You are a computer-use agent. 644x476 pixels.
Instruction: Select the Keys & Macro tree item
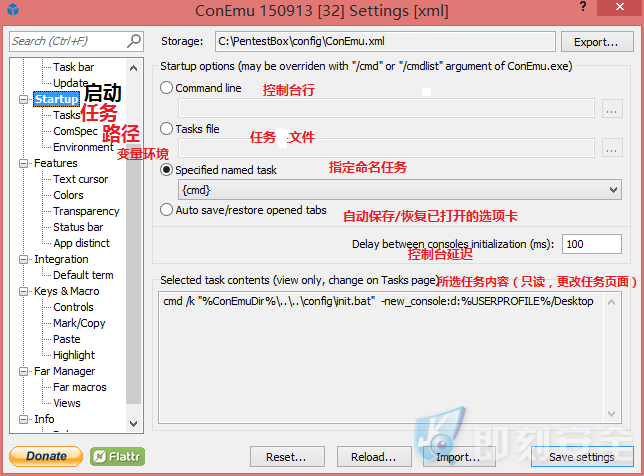67,291
